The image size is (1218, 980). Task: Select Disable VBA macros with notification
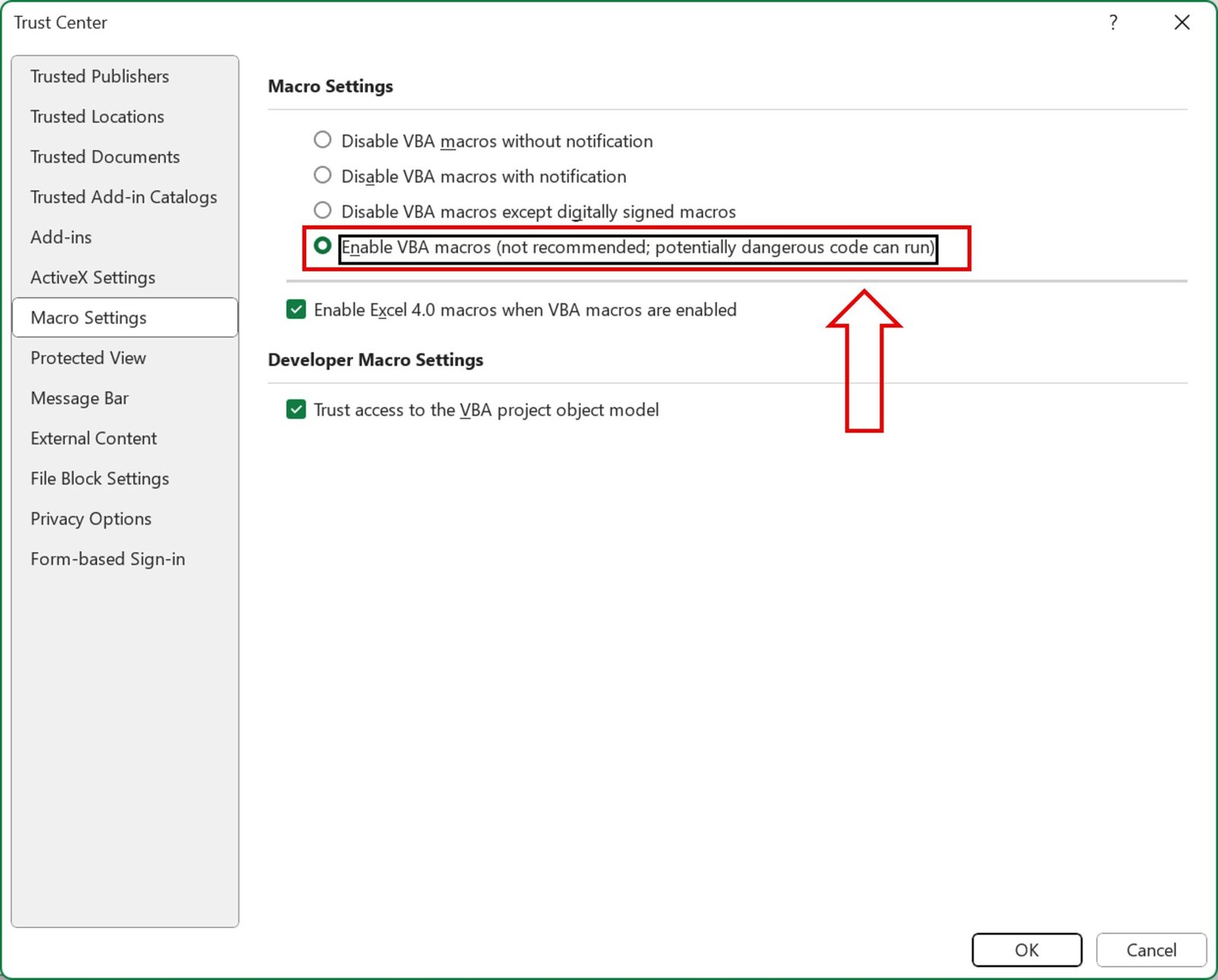click(x=322, y=175)
